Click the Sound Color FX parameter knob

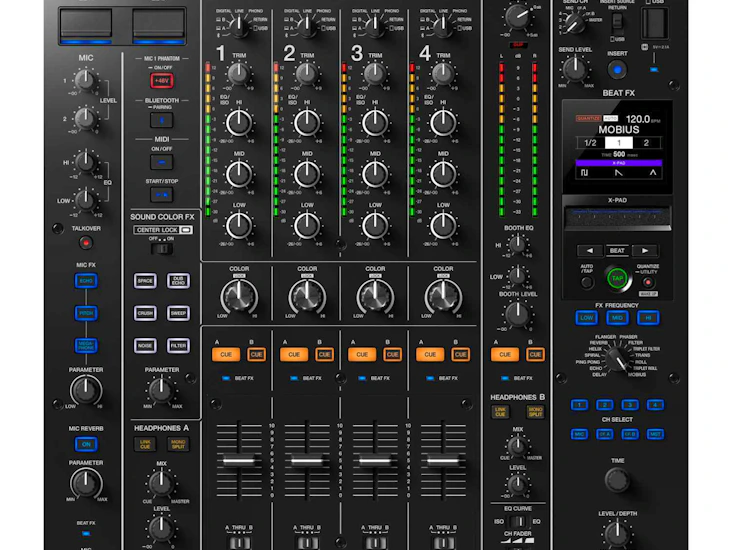coord(161,390)
